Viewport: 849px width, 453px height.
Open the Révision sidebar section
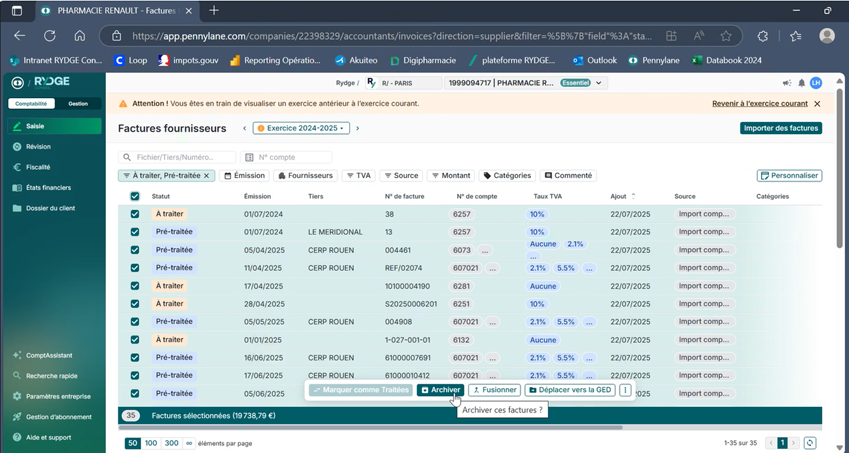[x=38, y=147]
